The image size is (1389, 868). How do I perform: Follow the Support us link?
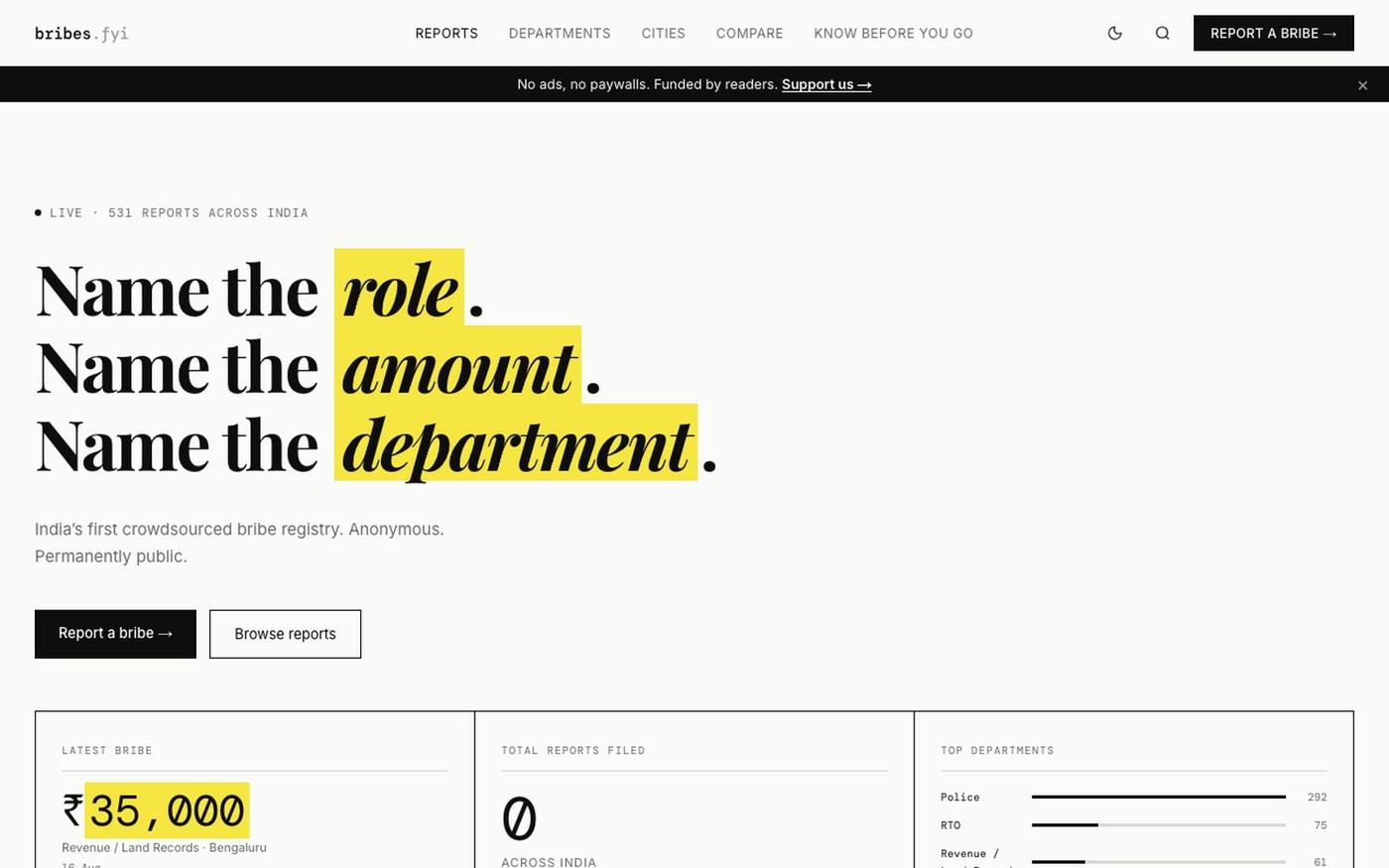coord(826,84)
